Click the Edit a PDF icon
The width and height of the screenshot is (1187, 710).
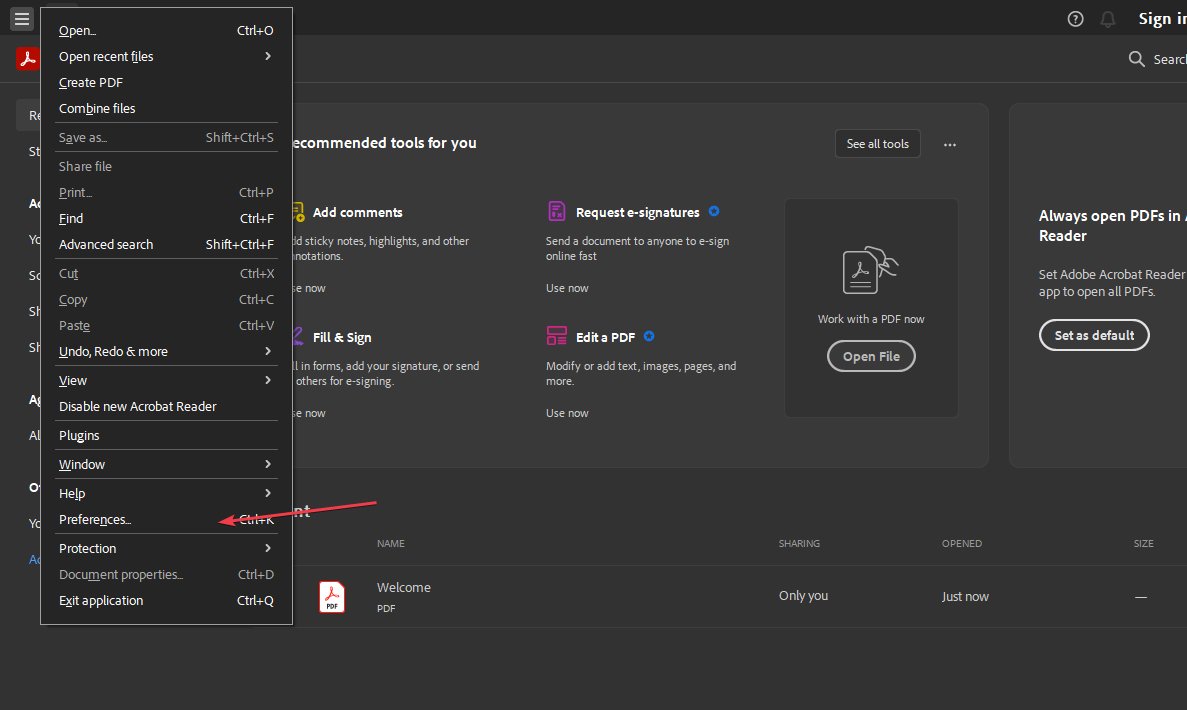tap(556, 336)
